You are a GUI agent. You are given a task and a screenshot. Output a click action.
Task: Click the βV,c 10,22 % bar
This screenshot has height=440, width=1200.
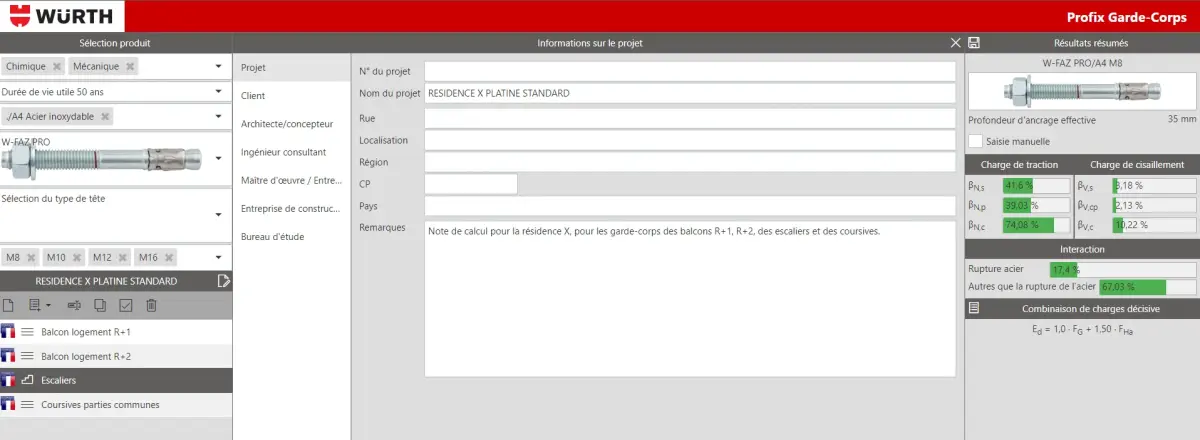click(x=1154, y=225)
